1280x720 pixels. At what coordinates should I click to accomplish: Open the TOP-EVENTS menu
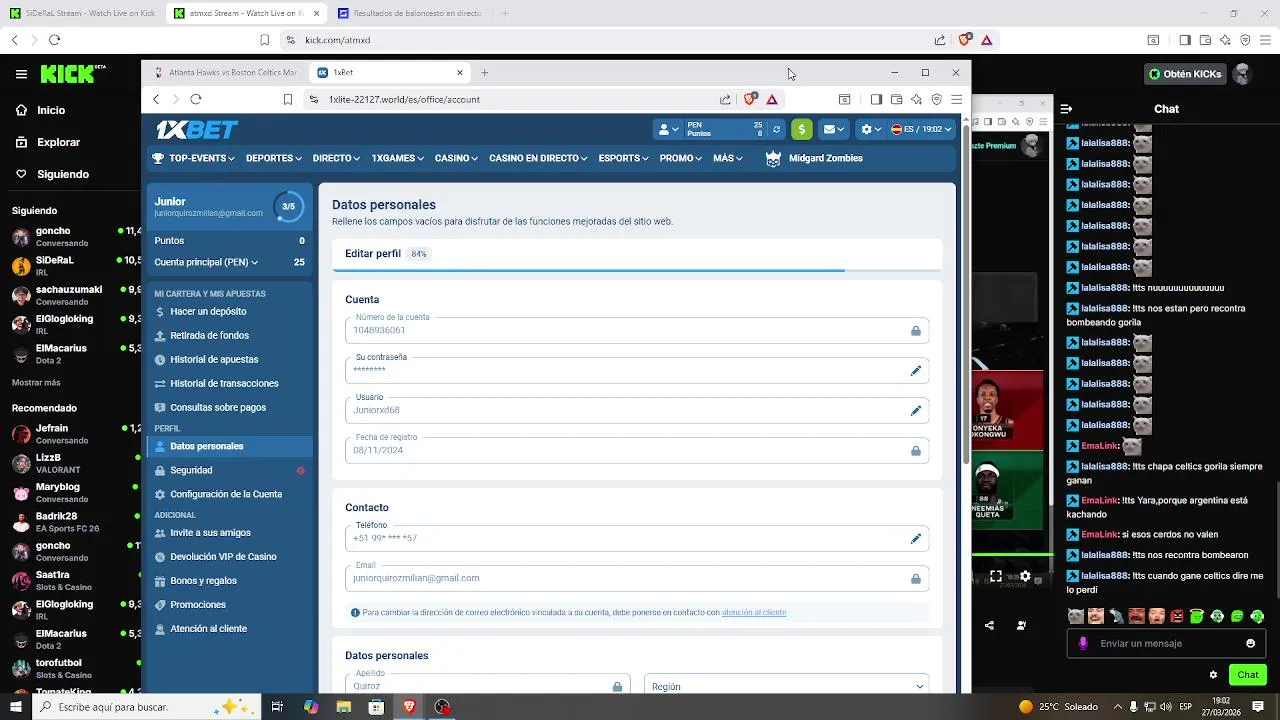(193, 158)
